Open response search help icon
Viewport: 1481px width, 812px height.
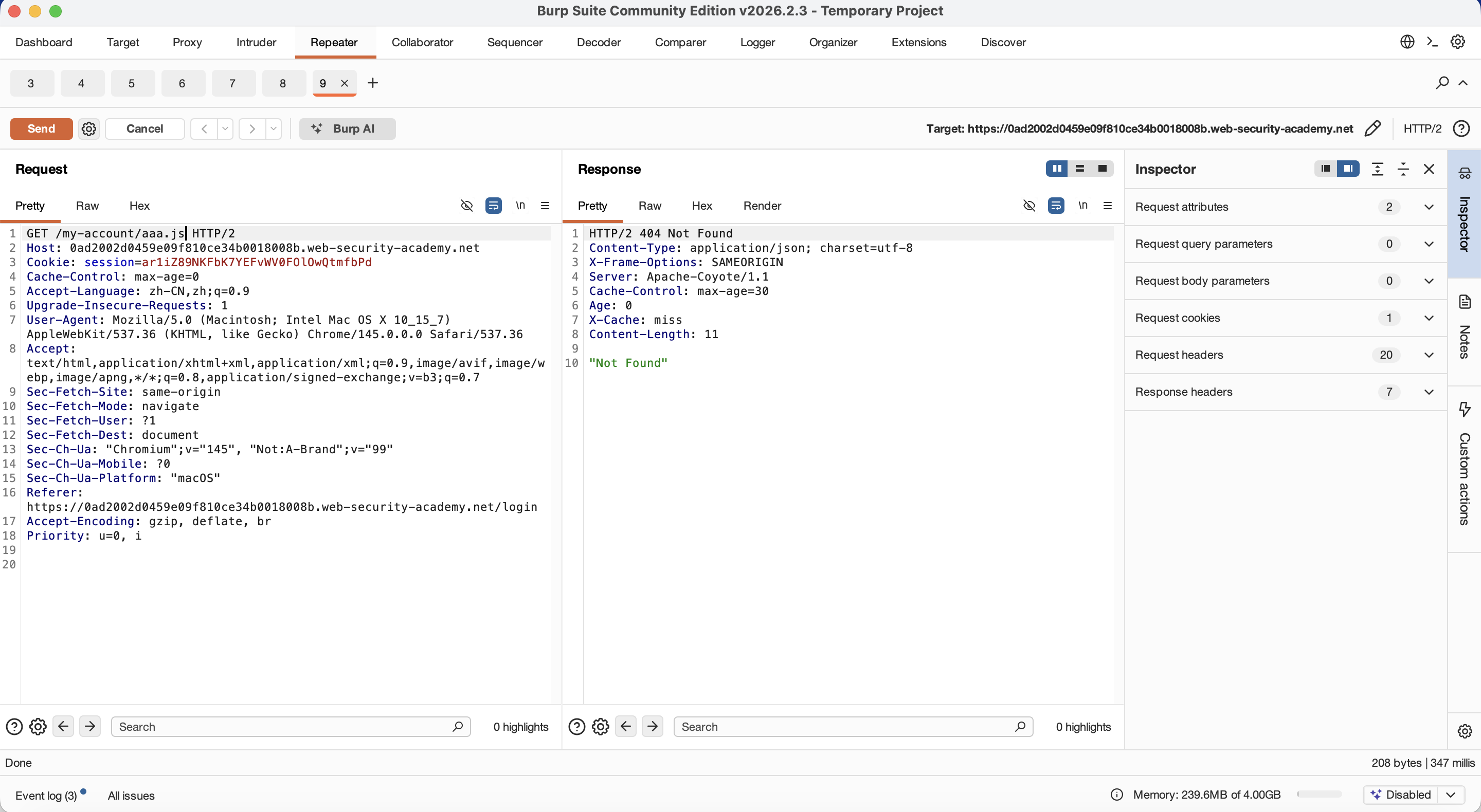[x=576, y=727]
